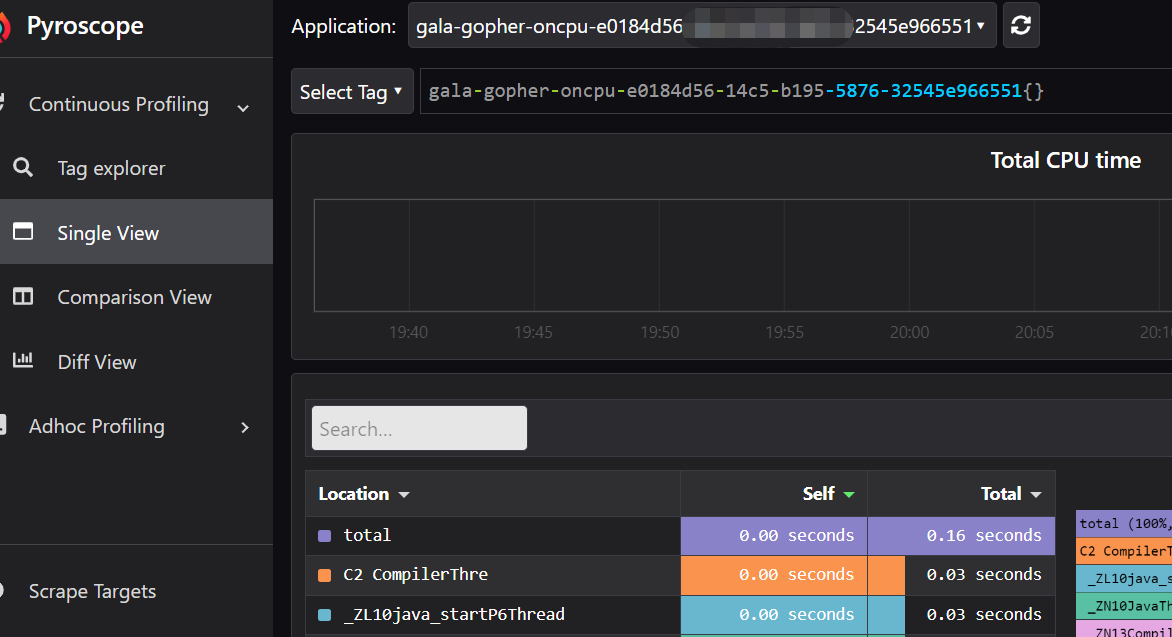Click the Diff View chart icon
Screen dimensions: 1172x637
click(23, 361)
